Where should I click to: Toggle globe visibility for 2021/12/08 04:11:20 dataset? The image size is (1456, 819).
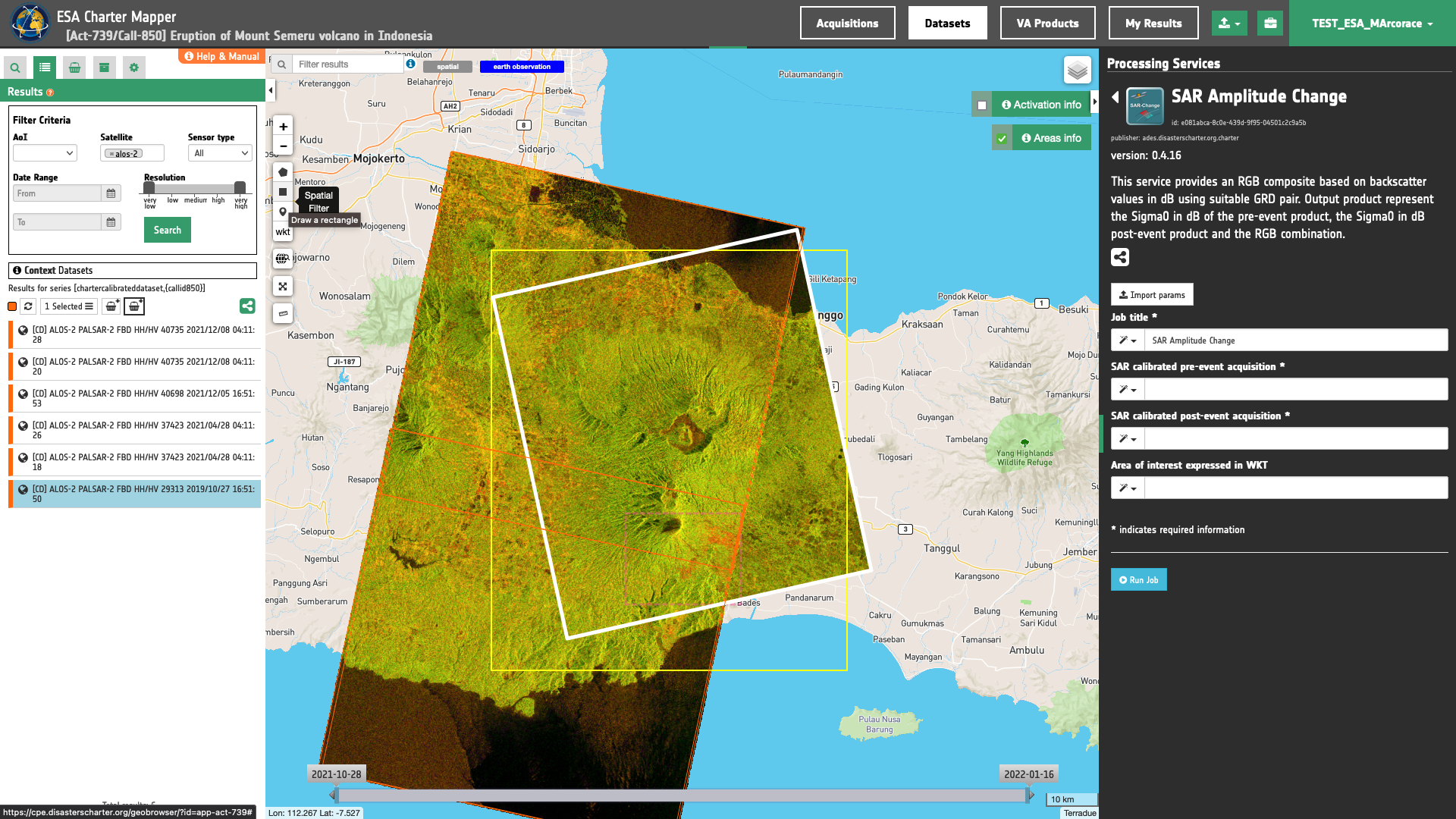click(x=24, y=362)
